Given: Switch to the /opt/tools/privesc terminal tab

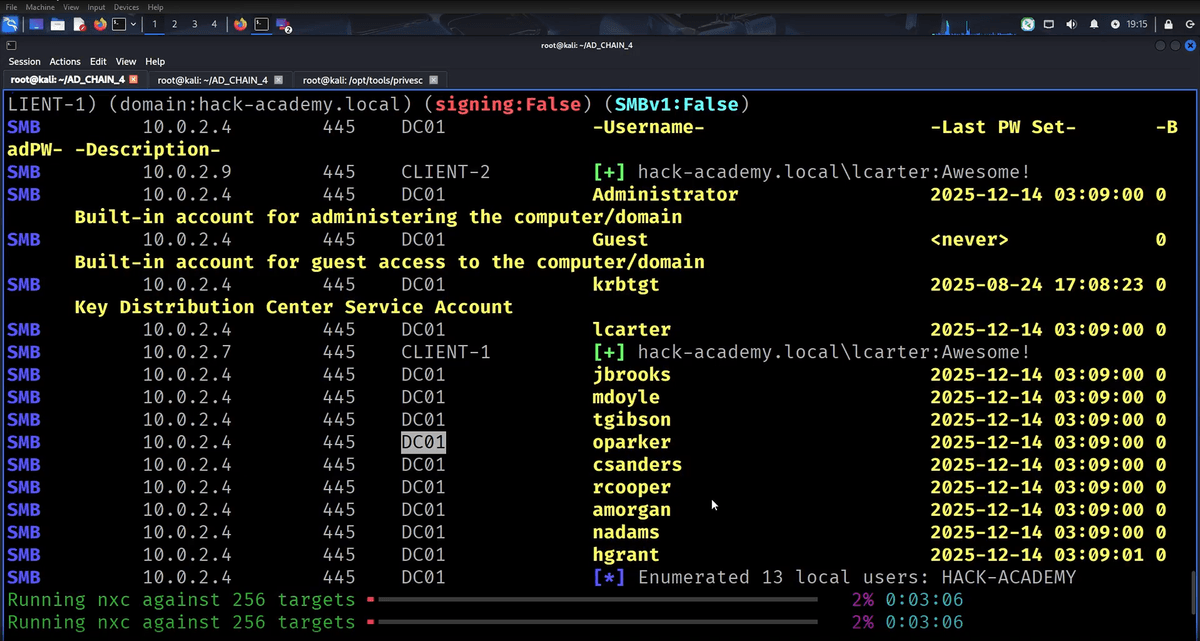Looking at the screenshot, I should coord(362,80).
